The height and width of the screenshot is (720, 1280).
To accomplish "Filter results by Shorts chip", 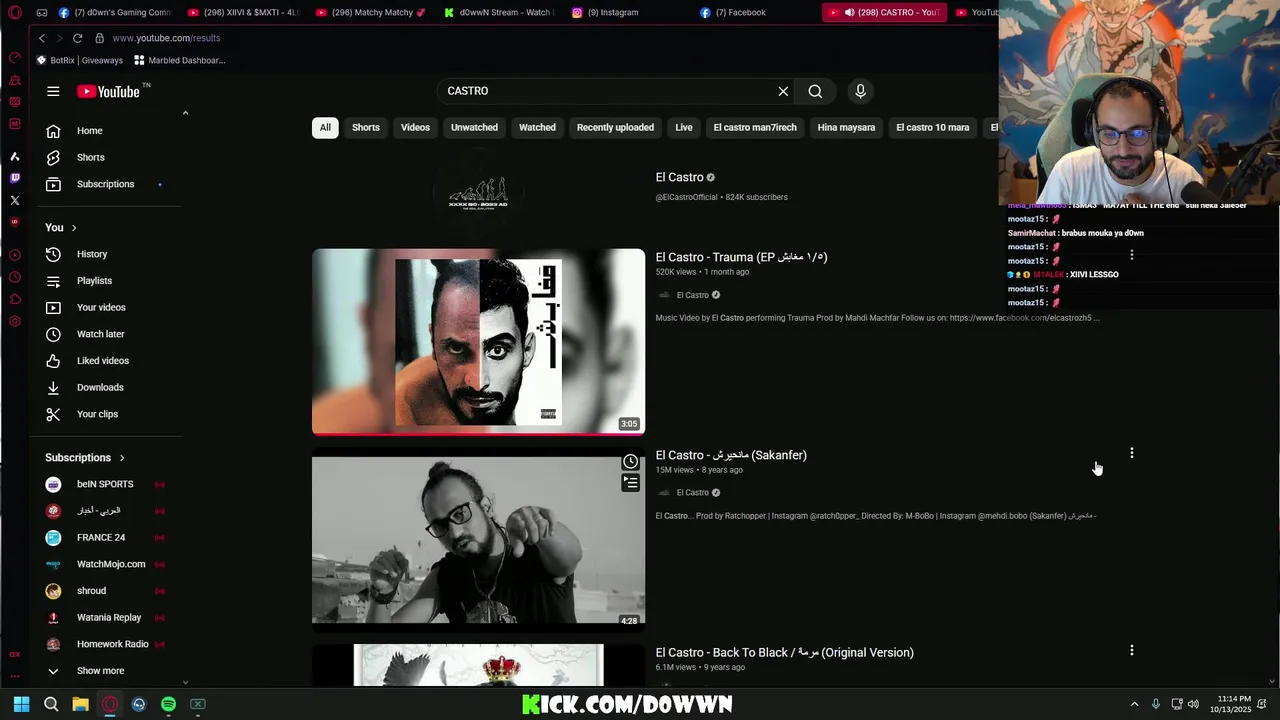I will (366, 127).
